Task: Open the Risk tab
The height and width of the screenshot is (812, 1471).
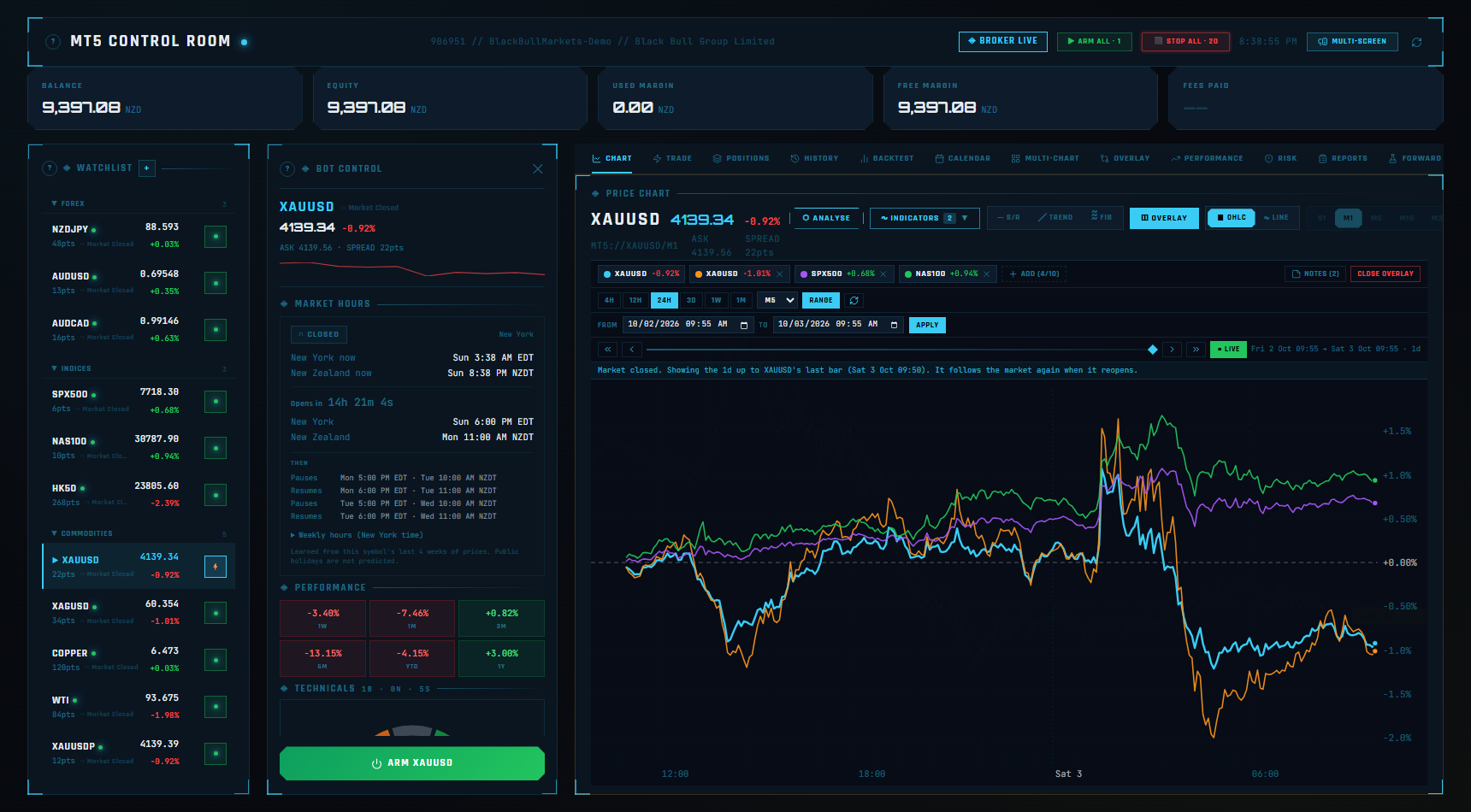Action: (x=1280, y=158)
